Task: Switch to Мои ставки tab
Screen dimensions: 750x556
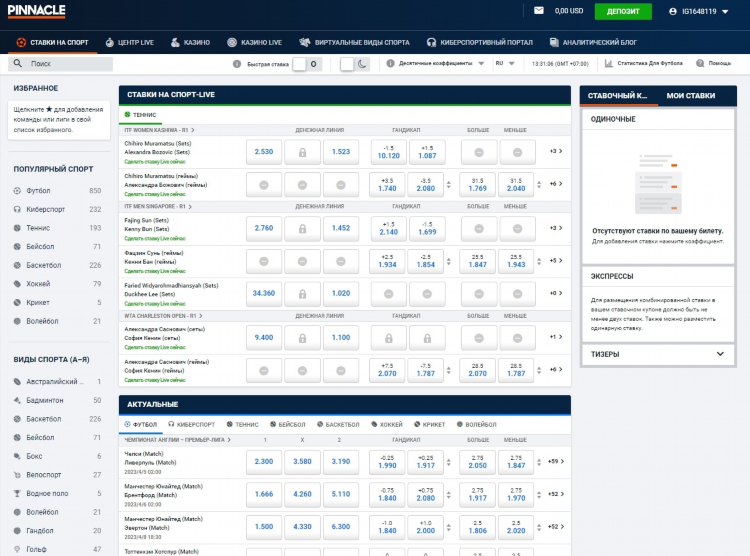Action: 691,96
